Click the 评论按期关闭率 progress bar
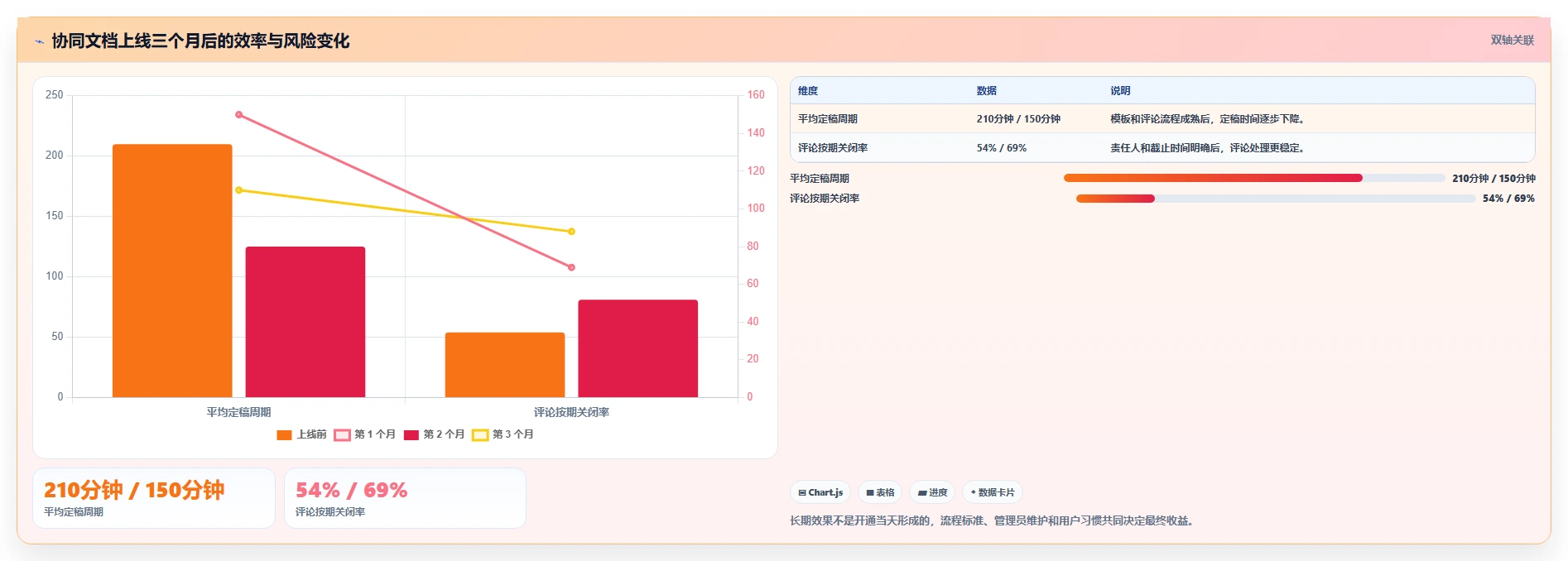 [1276, 199]
